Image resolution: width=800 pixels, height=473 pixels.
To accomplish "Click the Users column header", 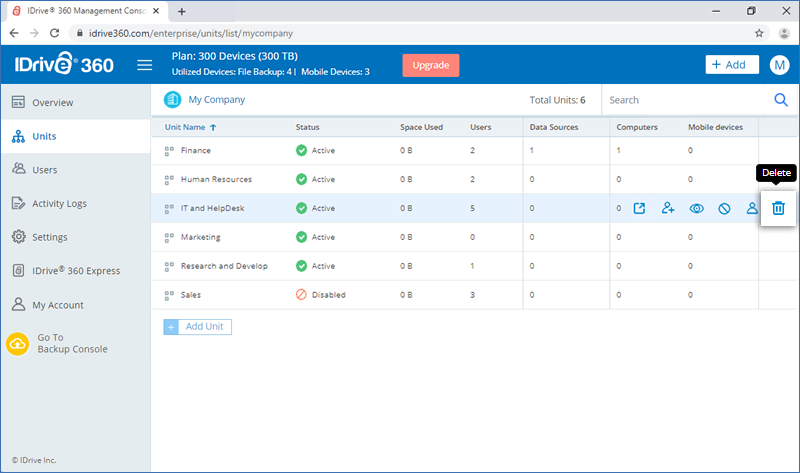I will [481, 127].
